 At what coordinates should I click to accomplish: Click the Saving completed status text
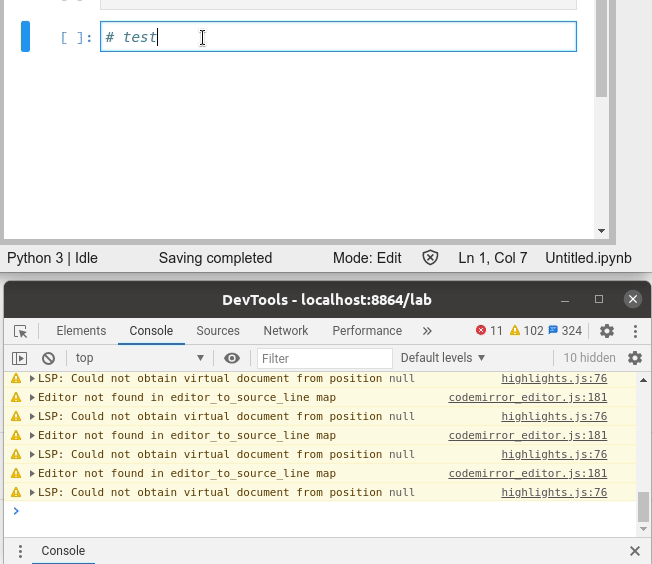215,258
